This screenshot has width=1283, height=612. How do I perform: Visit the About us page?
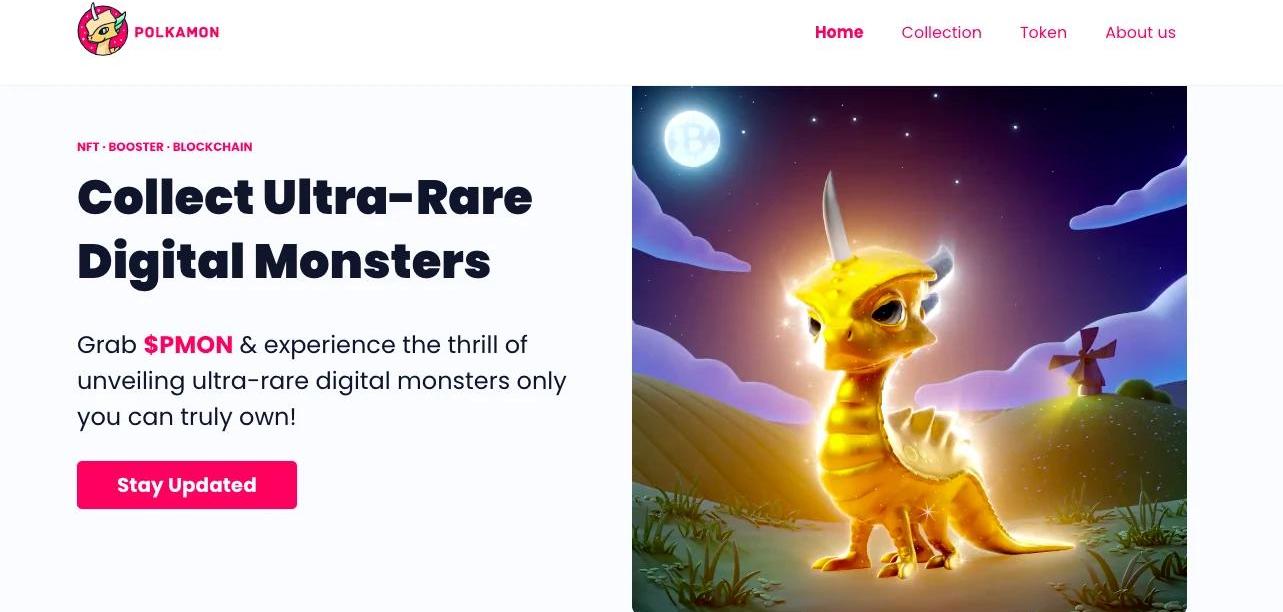pos(1140,32)
